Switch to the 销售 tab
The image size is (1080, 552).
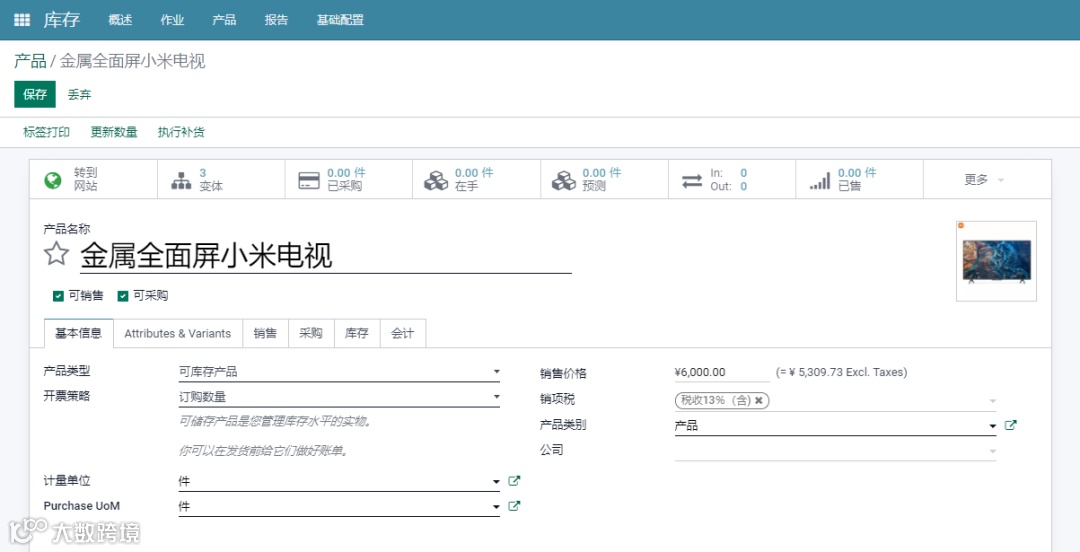click(x=265, y=334)
